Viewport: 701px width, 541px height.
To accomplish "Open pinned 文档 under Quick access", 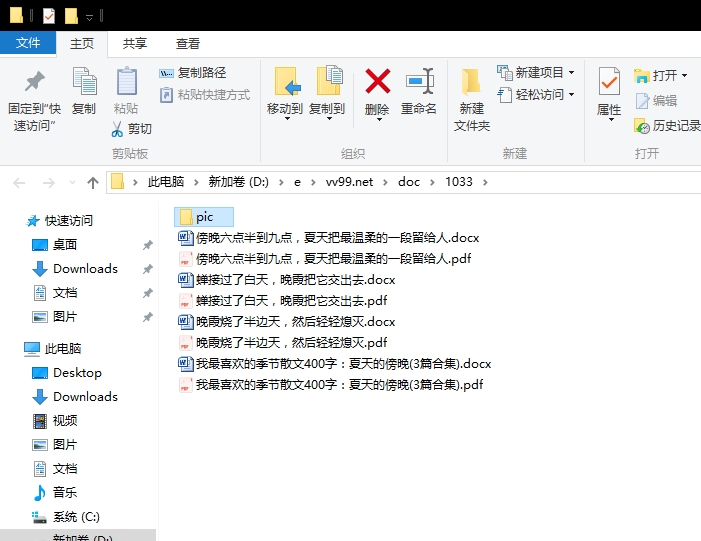I will tap(55, 293).
